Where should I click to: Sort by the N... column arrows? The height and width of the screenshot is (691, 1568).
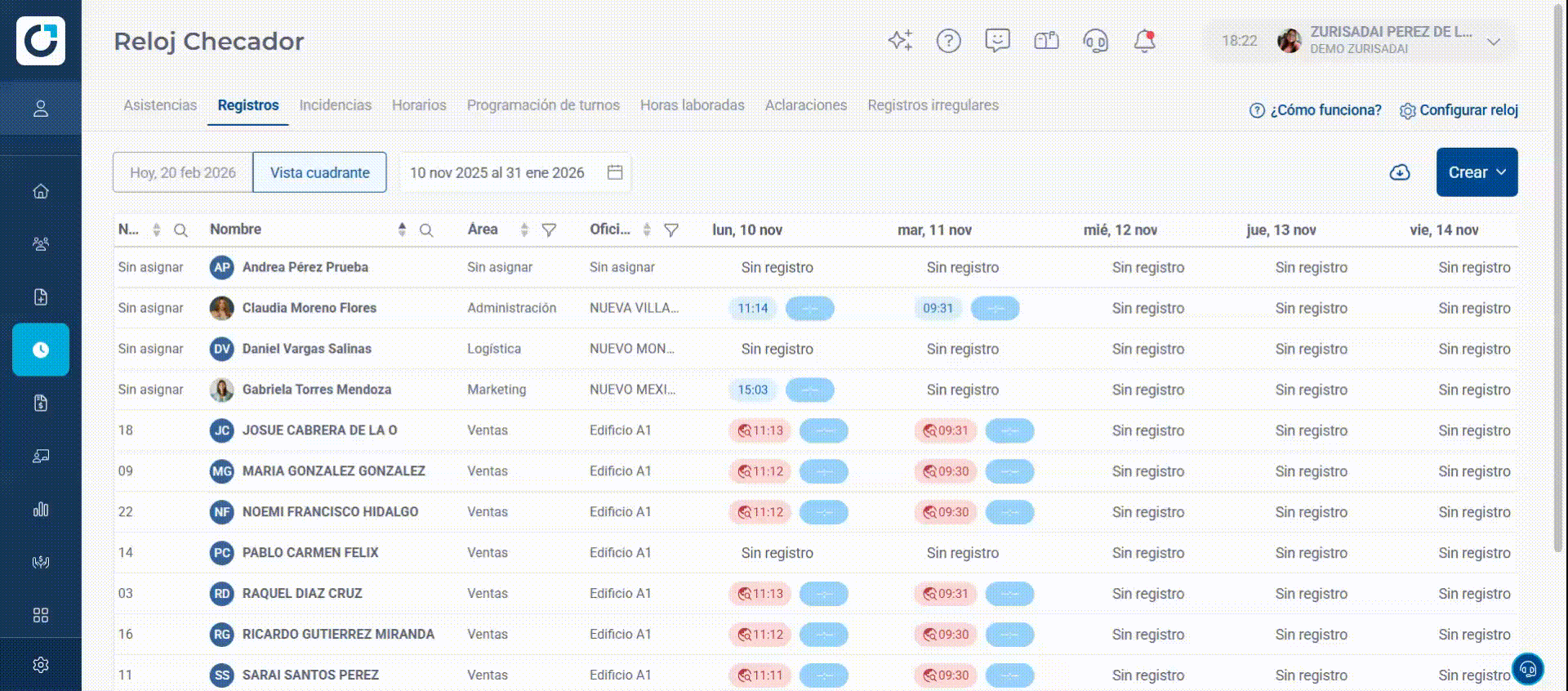tap(157, 230)
